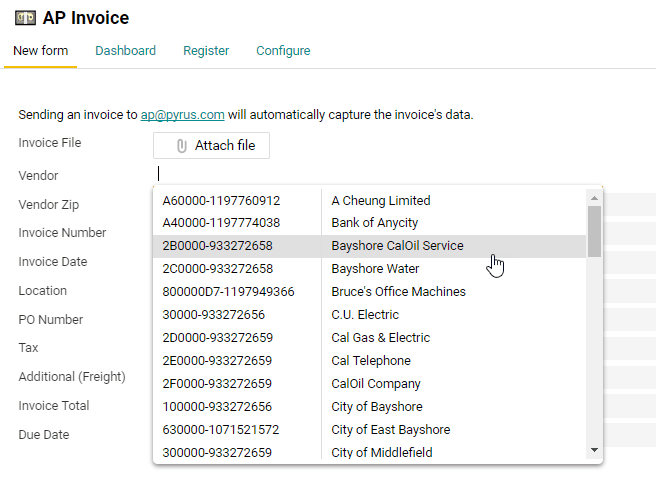Pick City of Middlefield vendor

[382, 453]
